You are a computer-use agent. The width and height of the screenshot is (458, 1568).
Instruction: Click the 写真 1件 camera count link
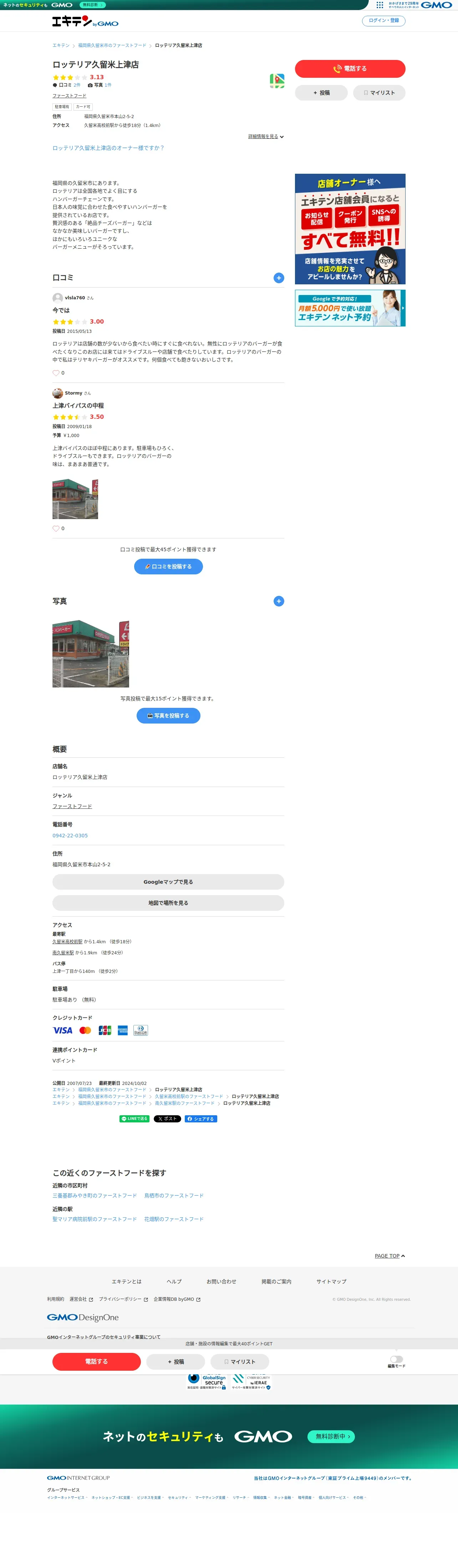pyautogui.click(x=100, y=85)
